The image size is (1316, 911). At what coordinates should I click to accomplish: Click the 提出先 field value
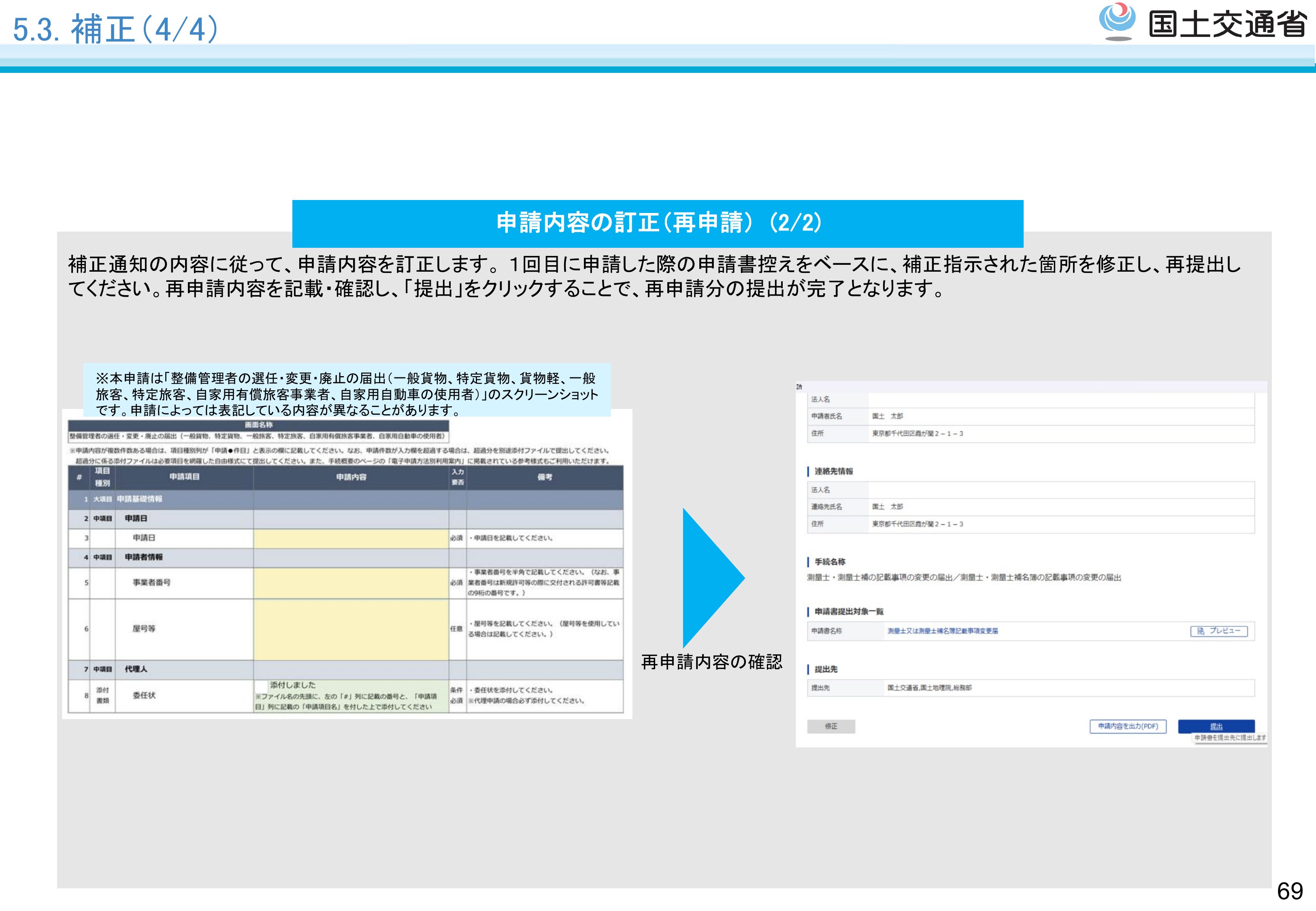point(929,688)
